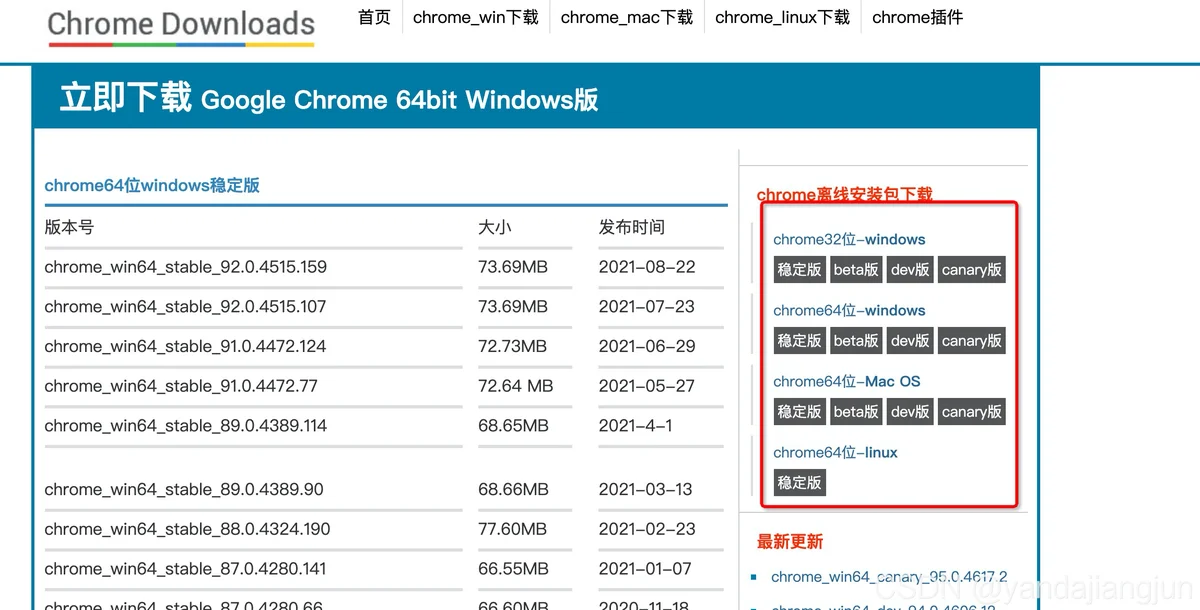This screenshot has height=610, width=1200.
Task: Select the 72.73MB size cell
Action: coord(513,347)
